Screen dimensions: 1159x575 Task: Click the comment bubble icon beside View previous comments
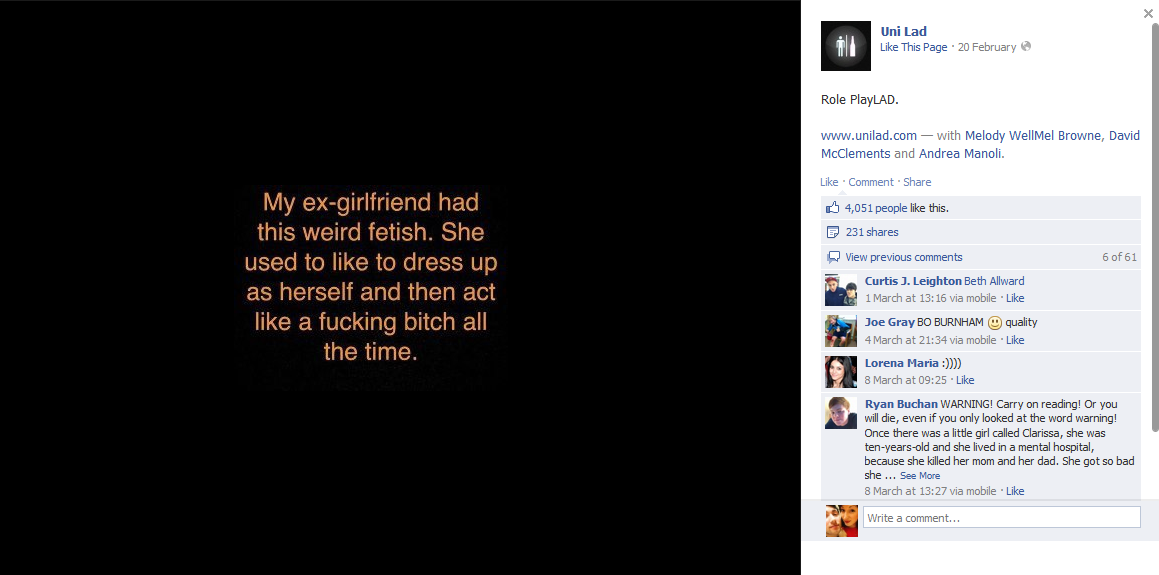click(x=834, y=257)
